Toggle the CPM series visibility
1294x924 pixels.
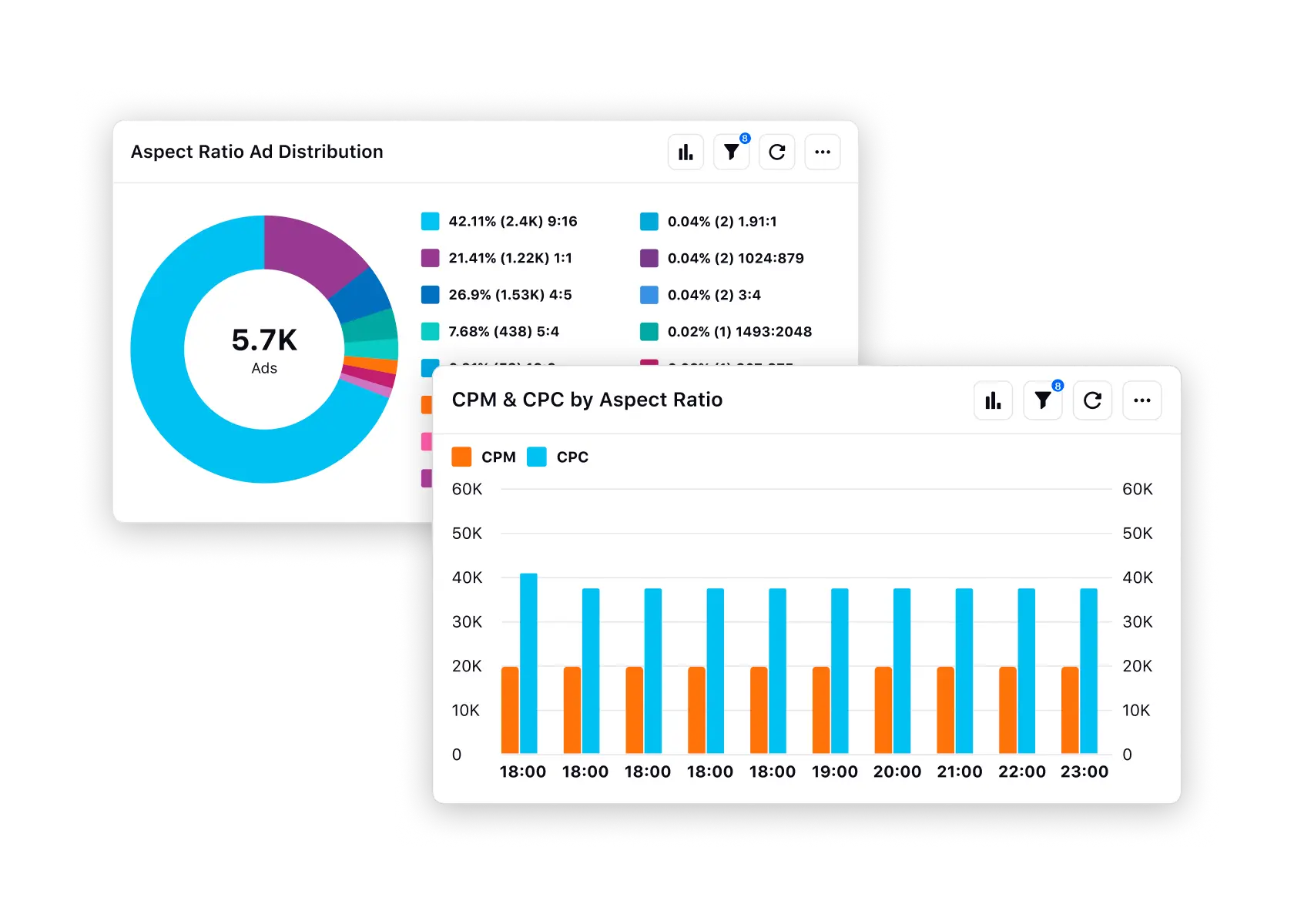click(484, 457)
